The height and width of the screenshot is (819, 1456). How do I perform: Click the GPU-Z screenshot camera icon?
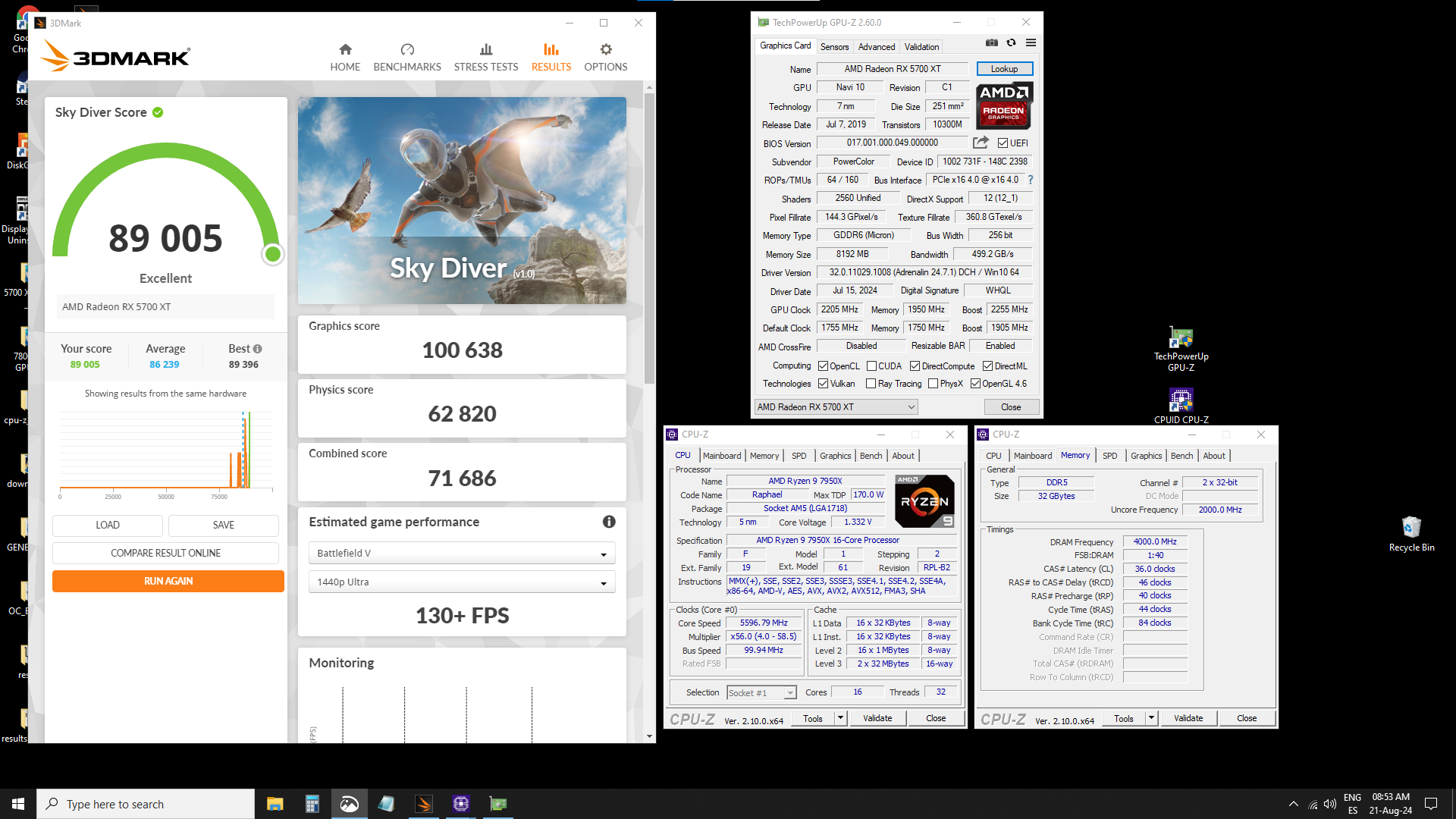click(x=992, y=42)
